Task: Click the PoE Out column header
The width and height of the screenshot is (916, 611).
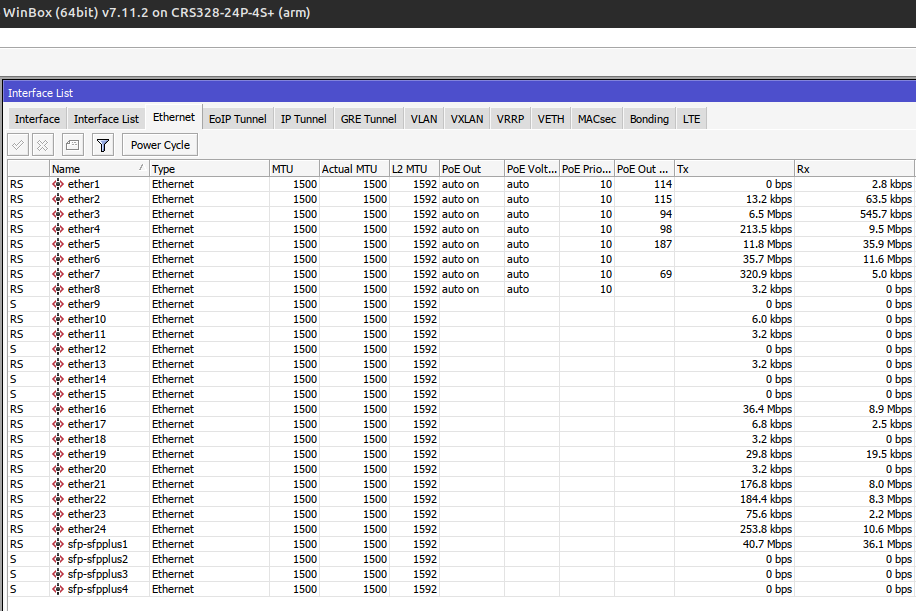Action: (472, 169)
